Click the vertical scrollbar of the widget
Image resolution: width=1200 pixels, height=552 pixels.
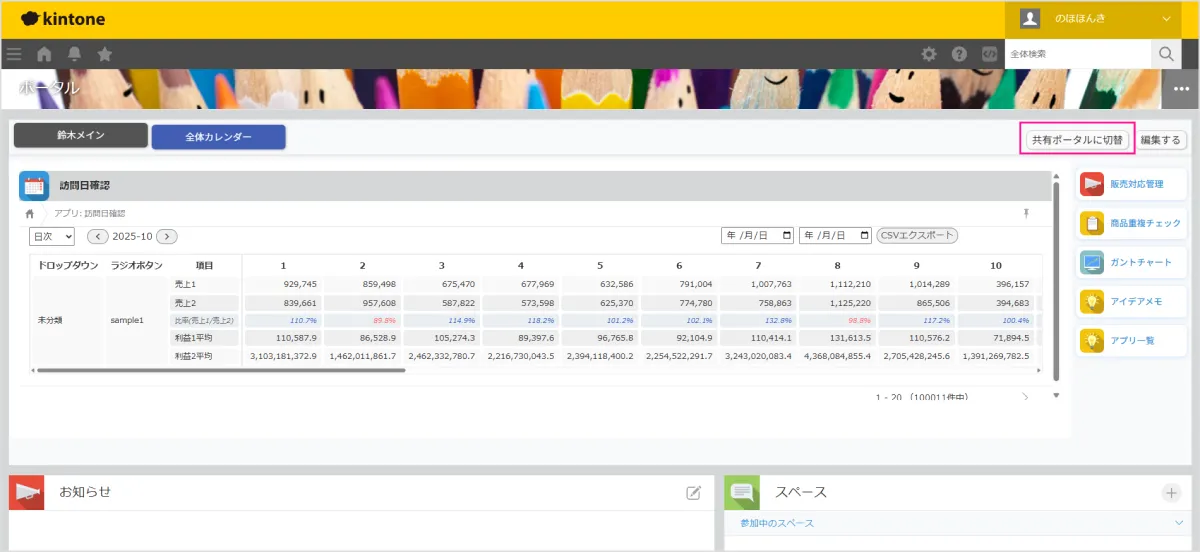[x=1056, y=280]
